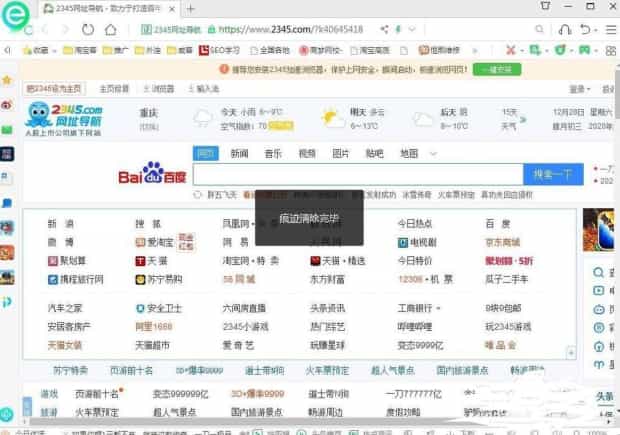
Task: Expand the 工商银行 dropdown arrow
Action: pos(439,308)
